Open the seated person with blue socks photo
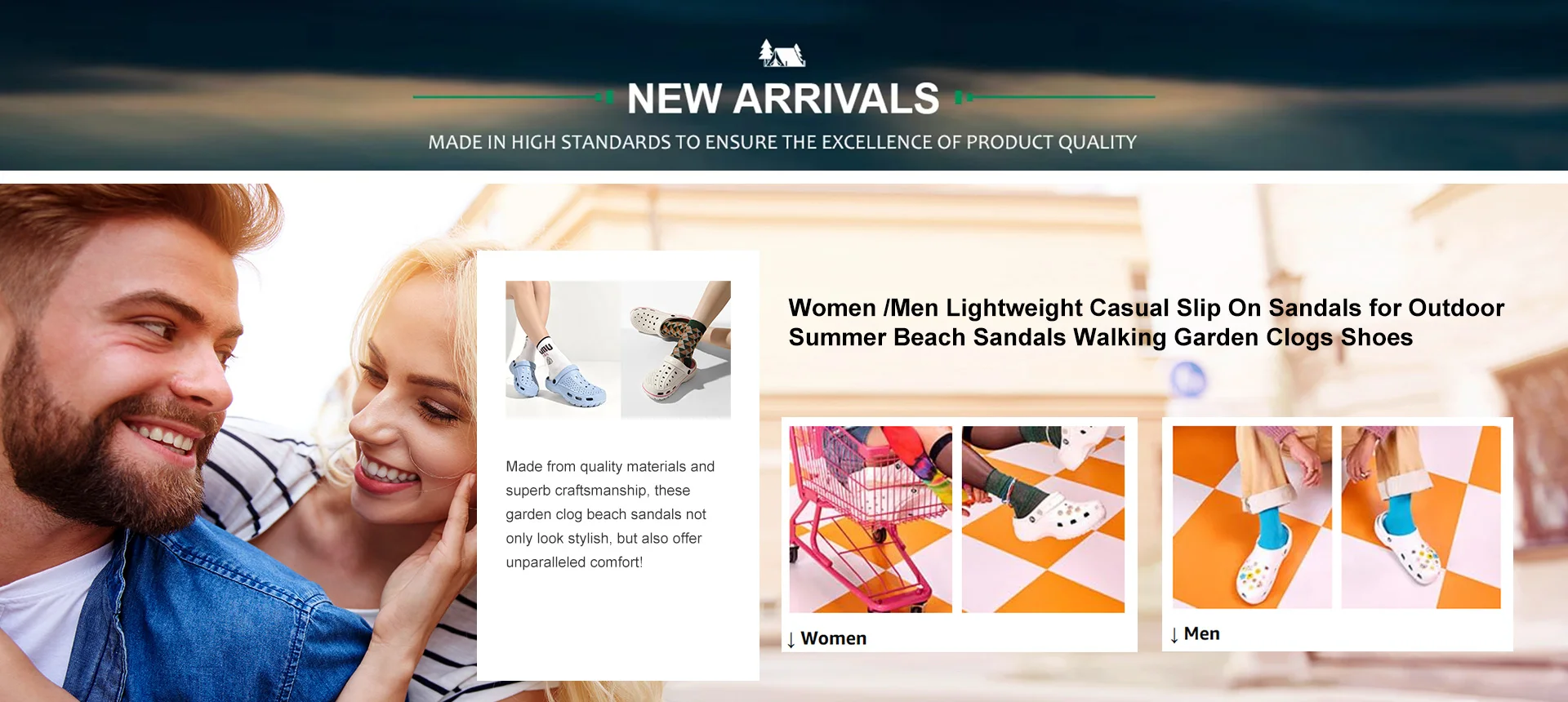 (x=1252, y=517)
